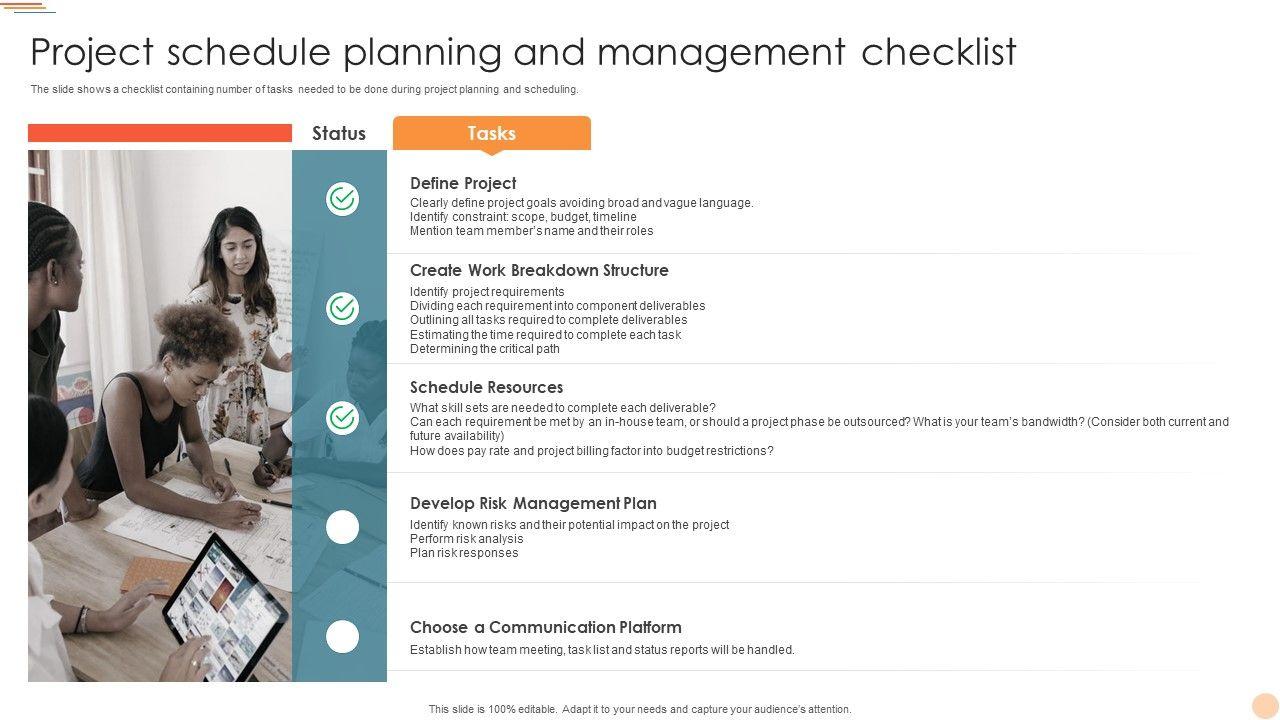Click the Create Work Breakdown Structure checkmark
This screenshot has height=720, width=1280.
pos(342,308)
